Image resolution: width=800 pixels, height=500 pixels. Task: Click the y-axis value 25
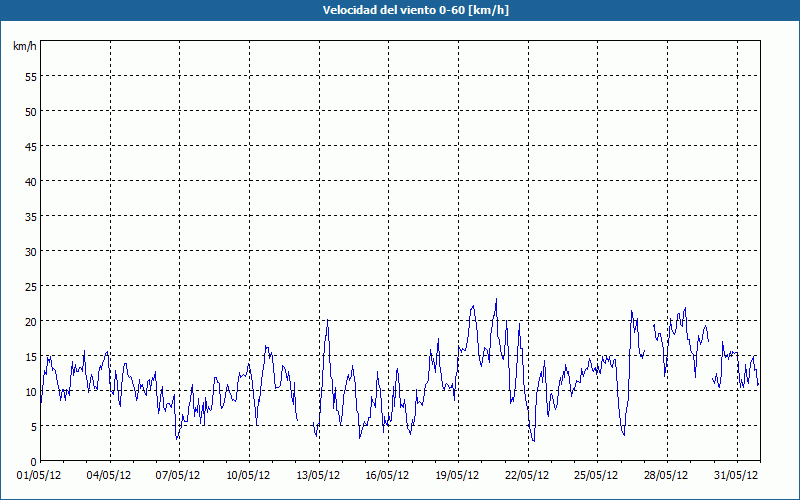click(x=31, y=287)
